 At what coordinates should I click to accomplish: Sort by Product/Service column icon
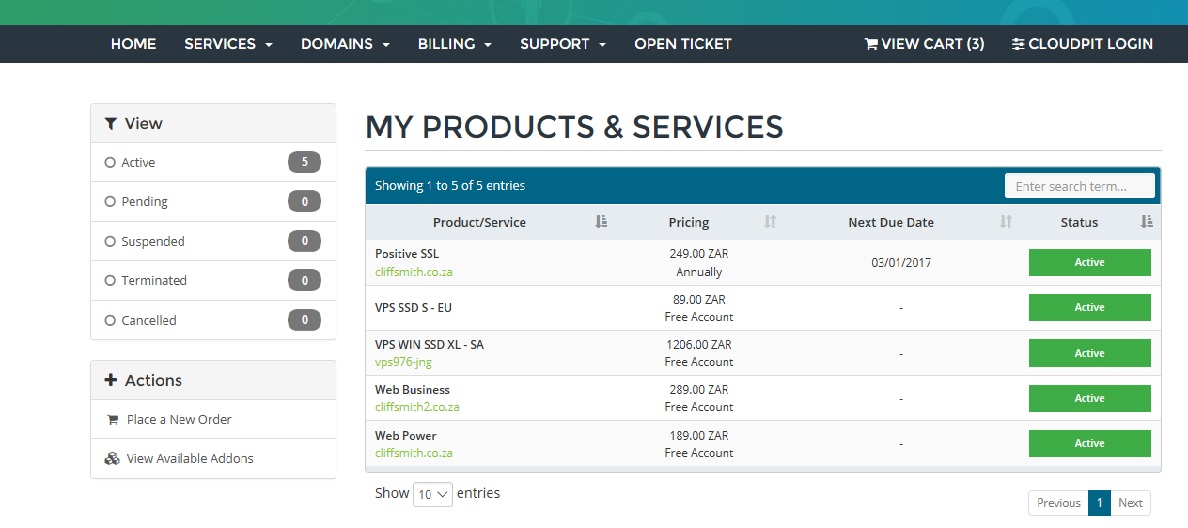[602, 222]
